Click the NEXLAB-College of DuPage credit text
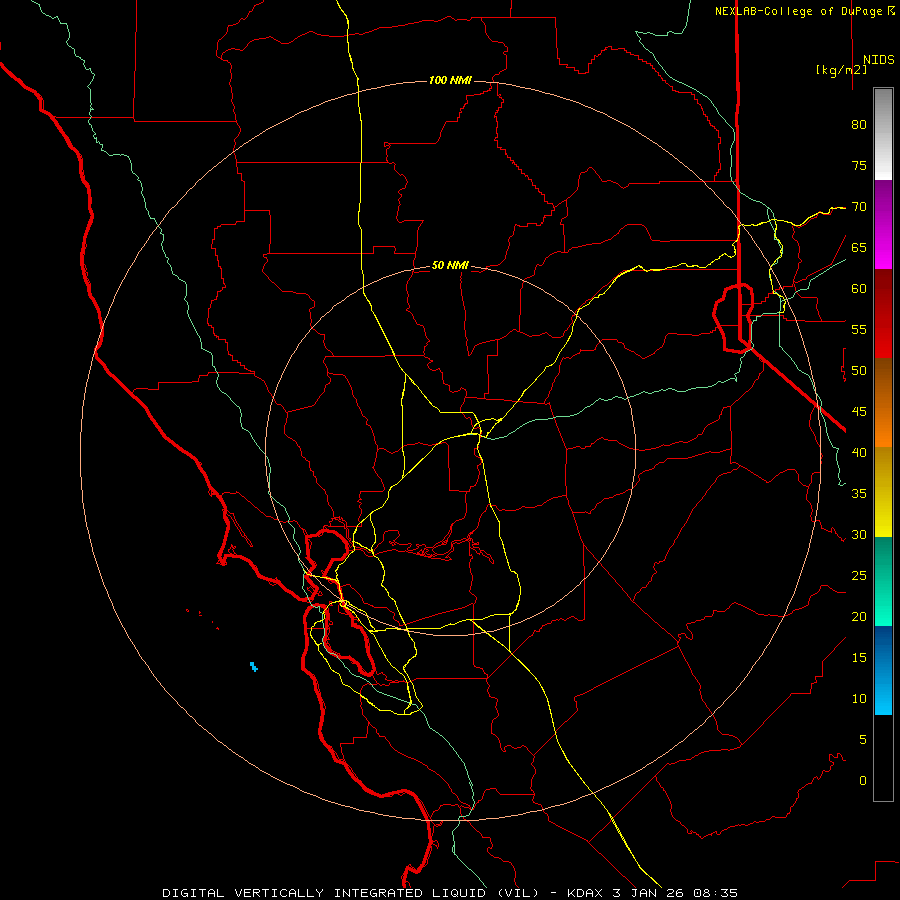Image resolution: width=900 pixels, height=900 pixels. (x=805, y=11)
